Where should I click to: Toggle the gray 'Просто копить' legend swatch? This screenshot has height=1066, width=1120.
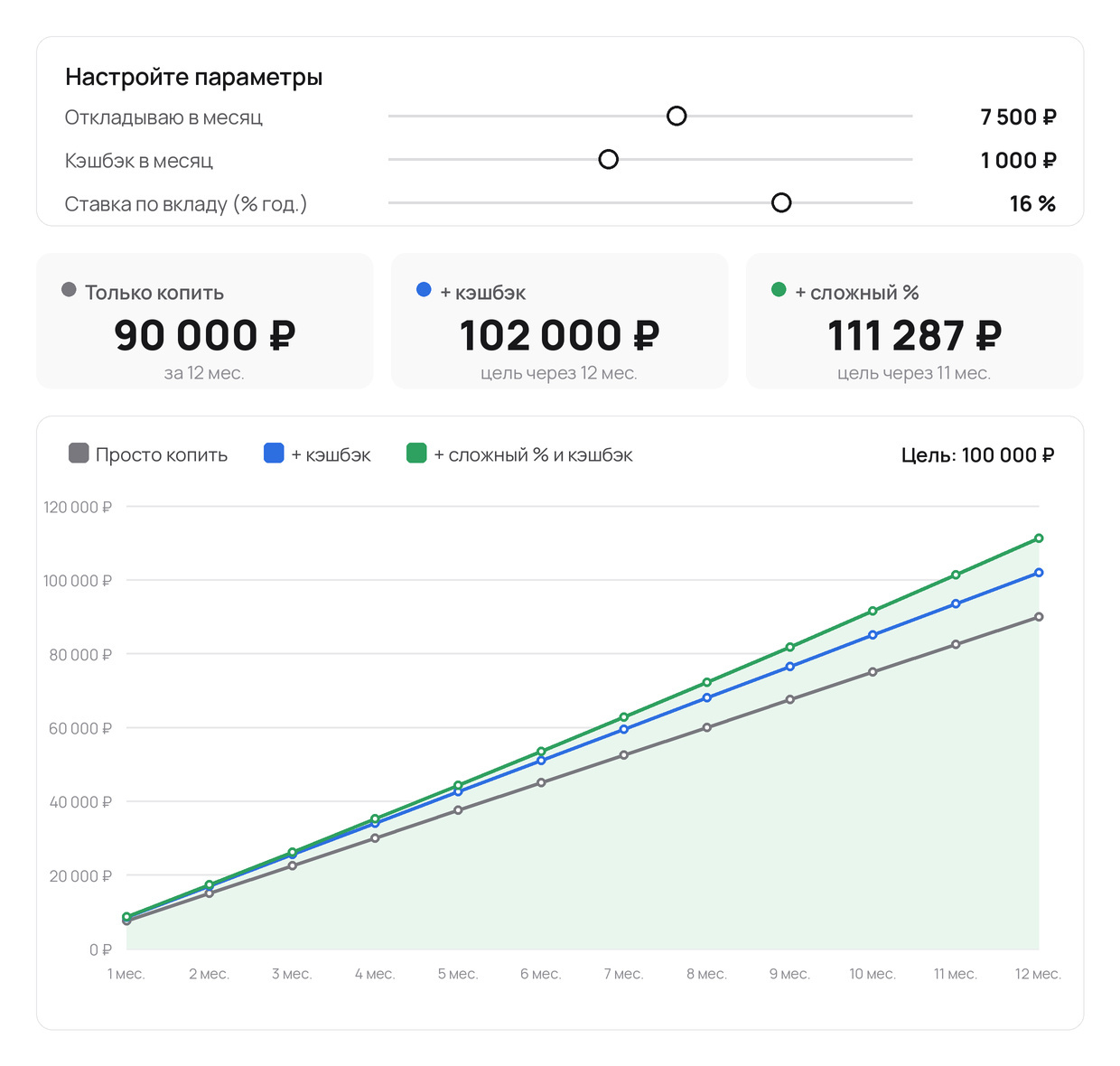79,453
